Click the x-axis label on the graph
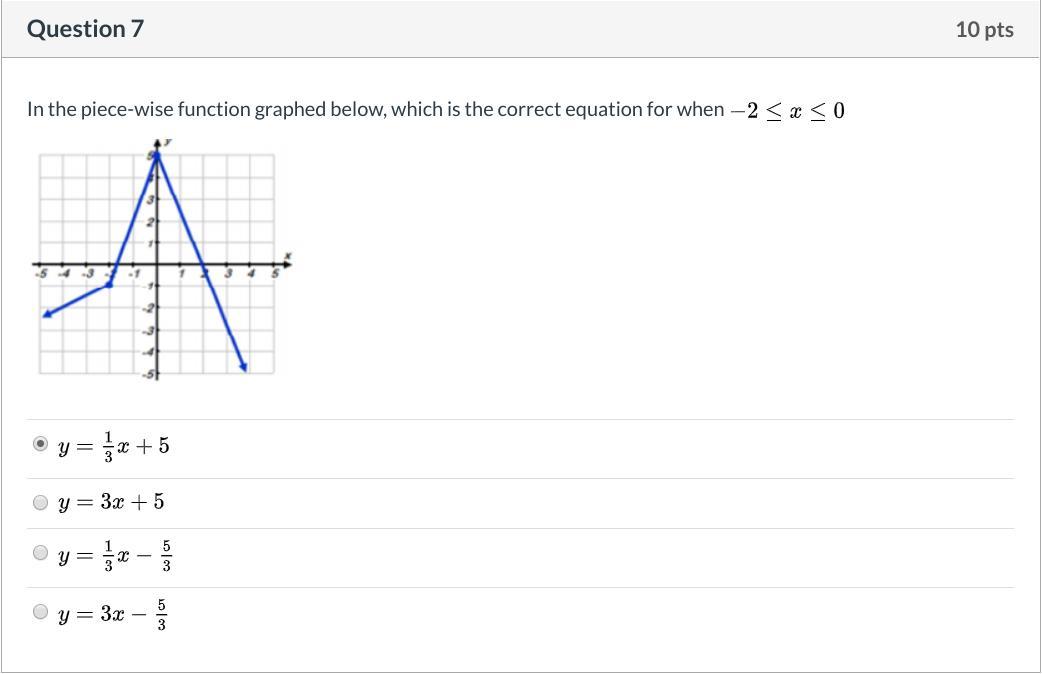 [288, 257]
